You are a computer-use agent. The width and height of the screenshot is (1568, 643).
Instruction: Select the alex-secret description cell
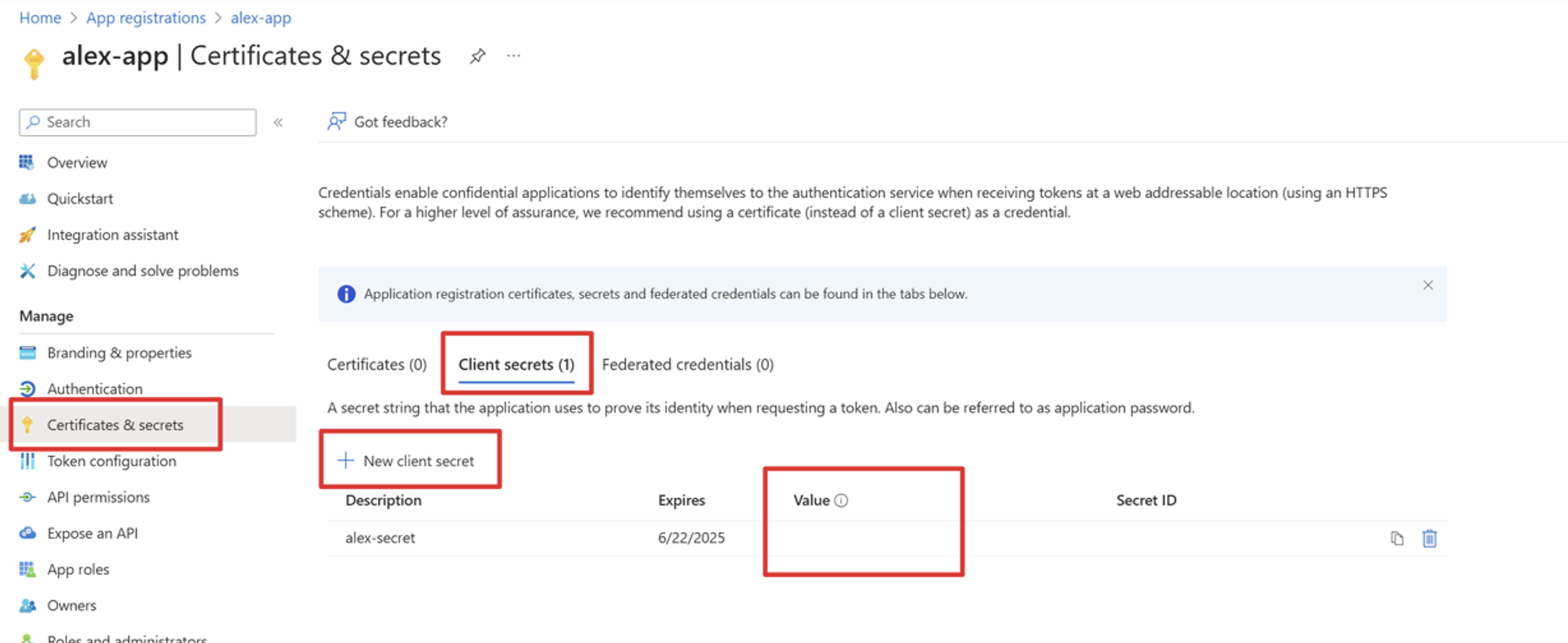click(381, 537)
